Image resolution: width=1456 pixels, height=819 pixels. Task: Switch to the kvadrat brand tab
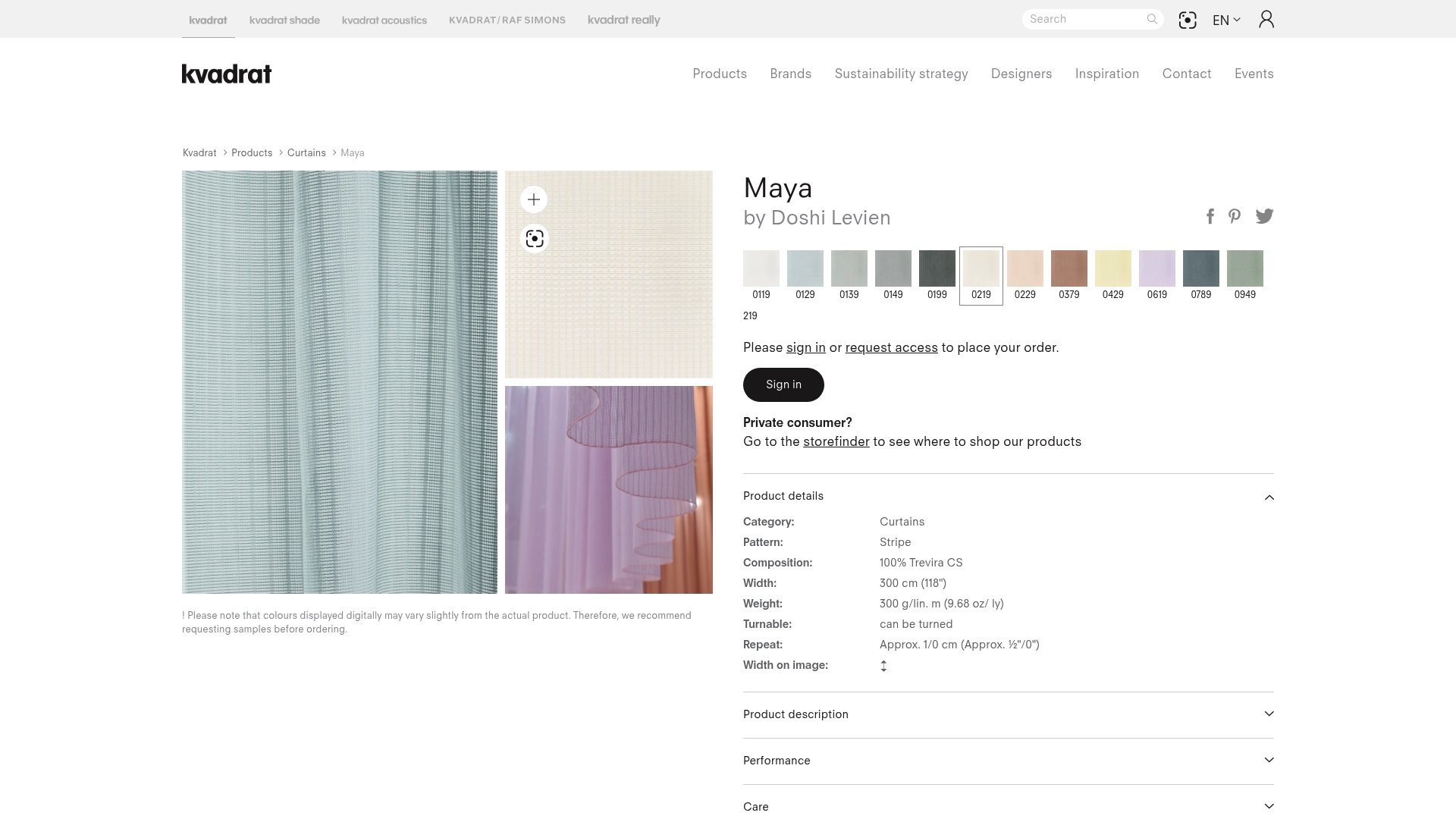pyautogui.click(x=208, y=20)
